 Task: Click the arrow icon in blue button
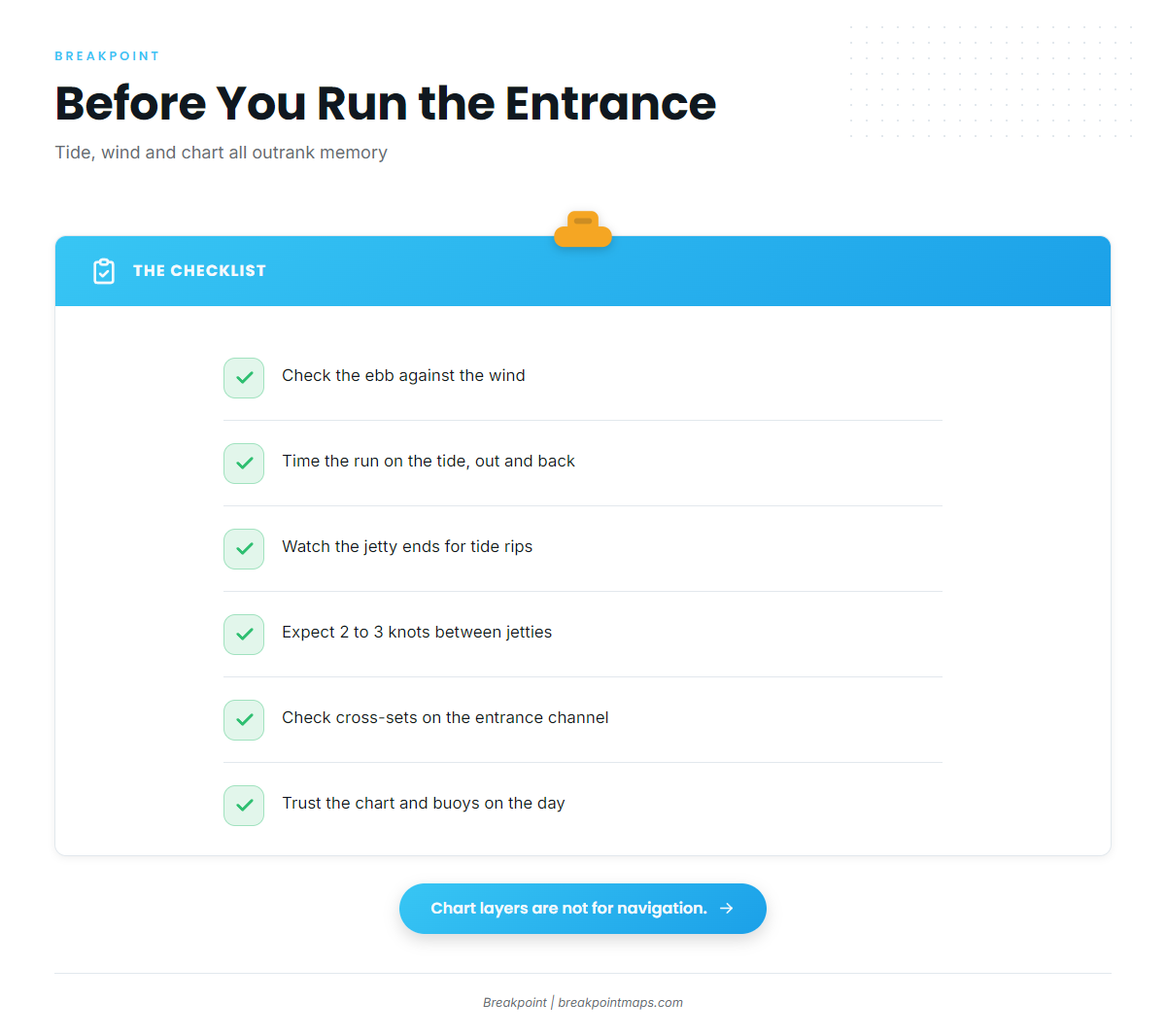point(727,909)
